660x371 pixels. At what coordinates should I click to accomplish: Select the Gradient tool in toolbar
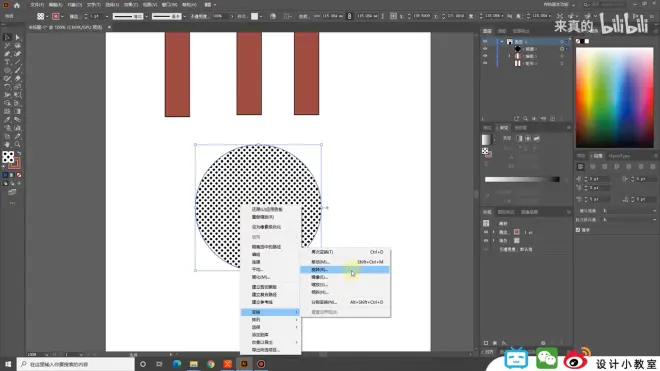(x=18, y=112)
